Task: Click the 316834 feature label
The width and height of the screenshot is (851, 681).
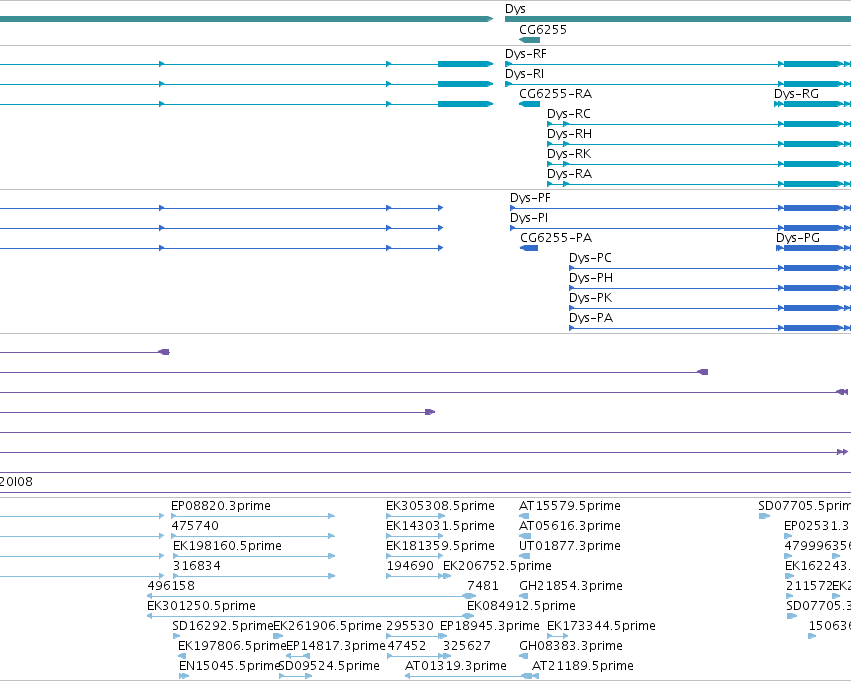Action: click(x=196, y=567)
